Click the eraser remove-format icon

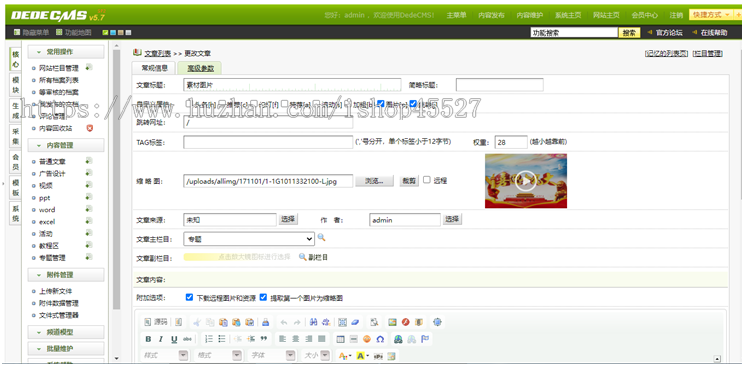point(355,322)
